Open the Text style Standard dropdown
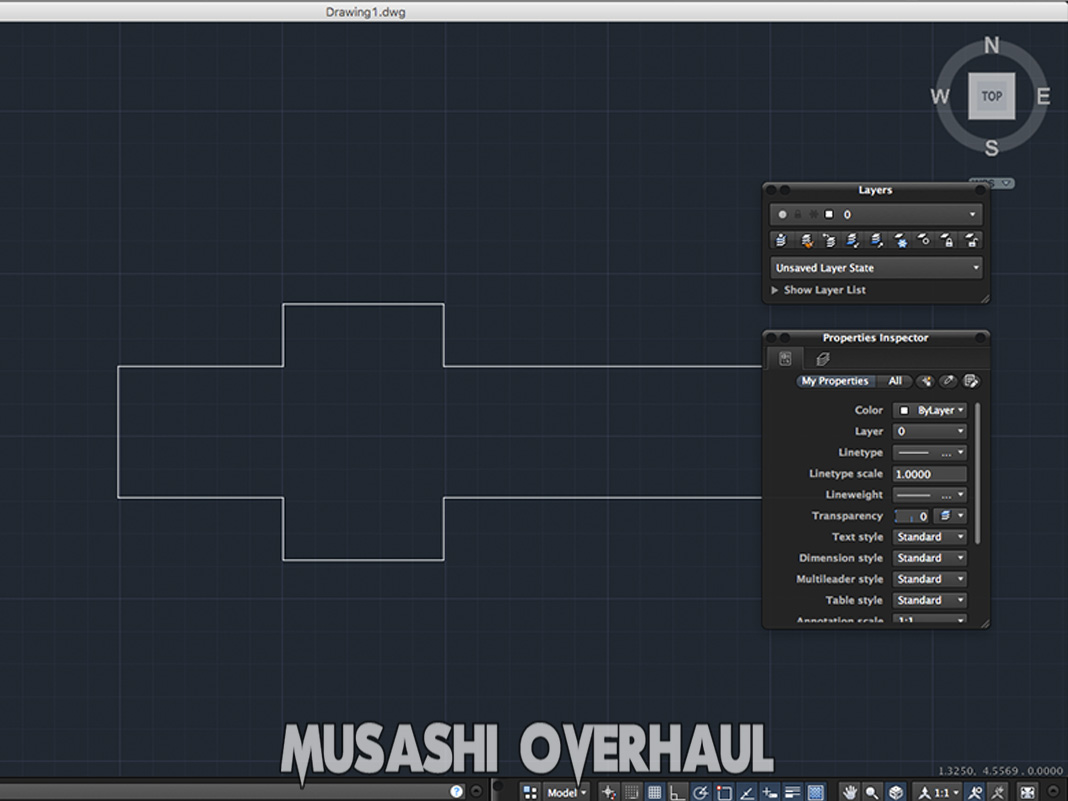The width and height of the screenshot is (1068, 801). tap(930, 537)
